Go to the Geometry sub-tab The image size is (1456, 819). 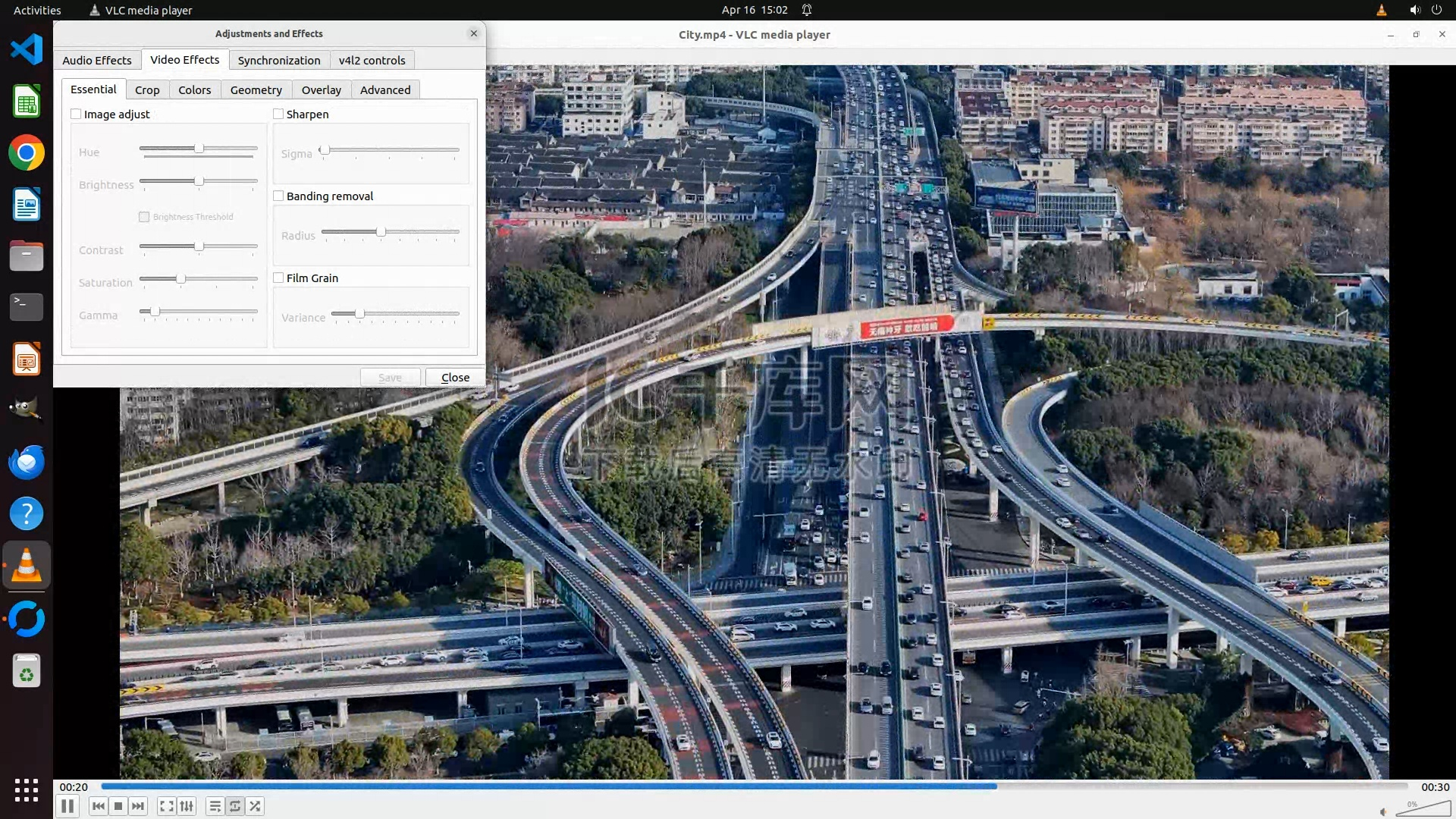tap(256, 90)
